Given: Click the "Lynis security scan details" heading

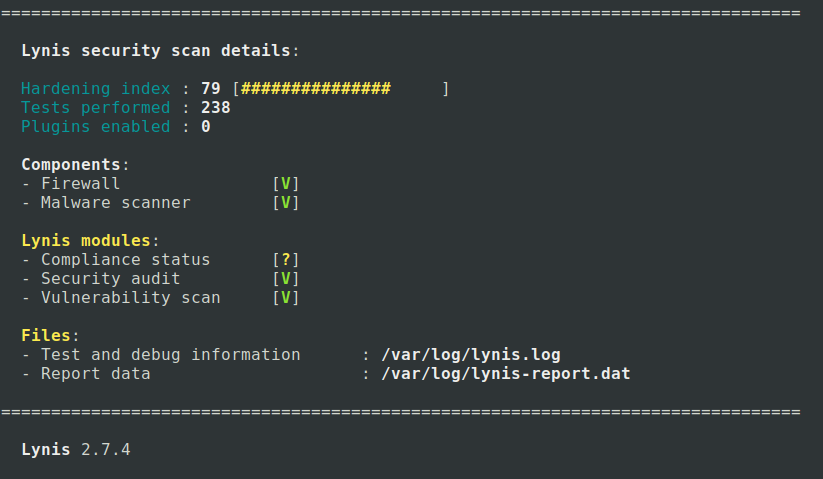Looking at the screenshot, I should coord(157,50).
